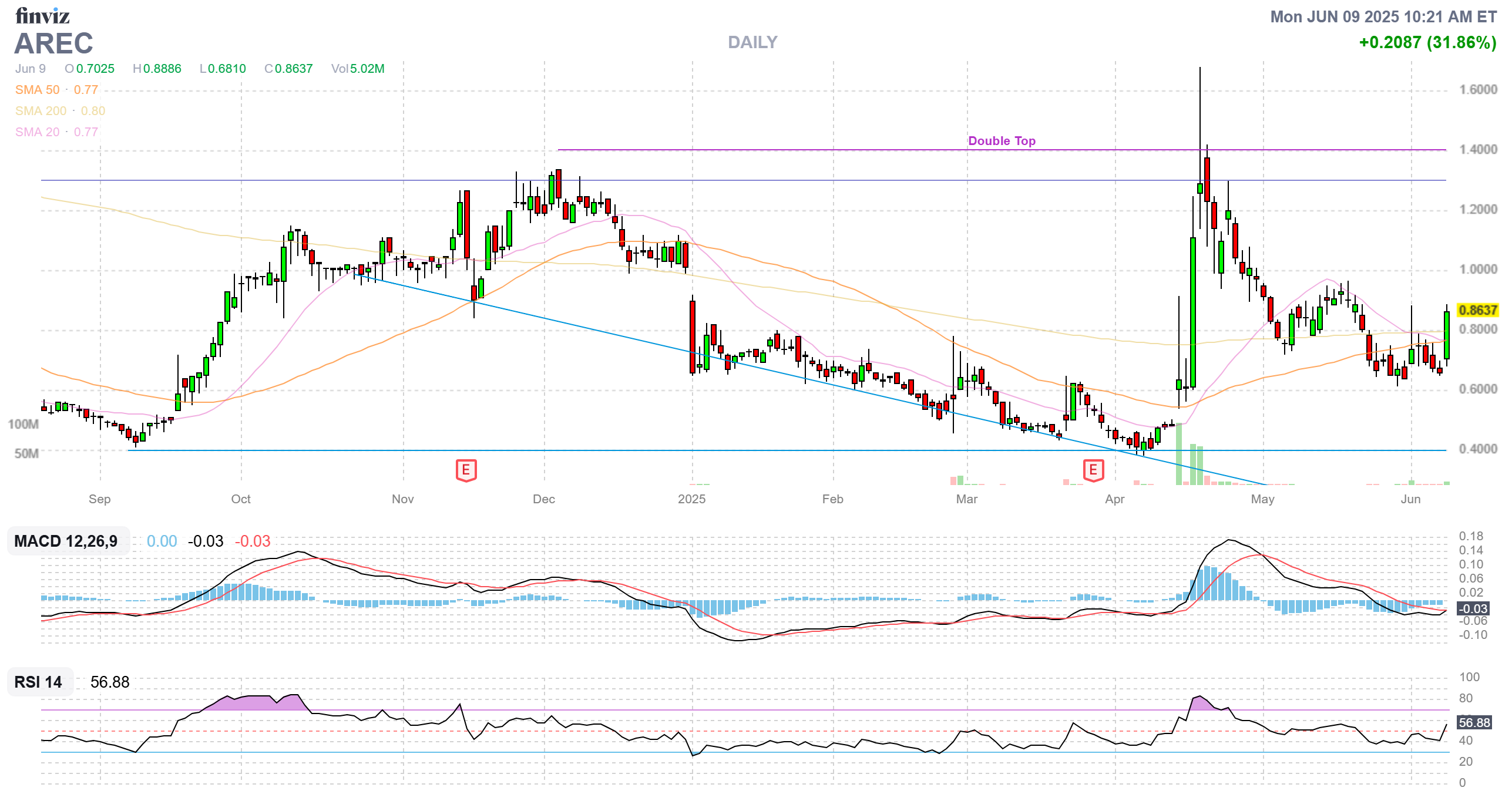Click the 1.4000 price axis label
This screenshot has width=1512, height=801.
pos(1478,150)
